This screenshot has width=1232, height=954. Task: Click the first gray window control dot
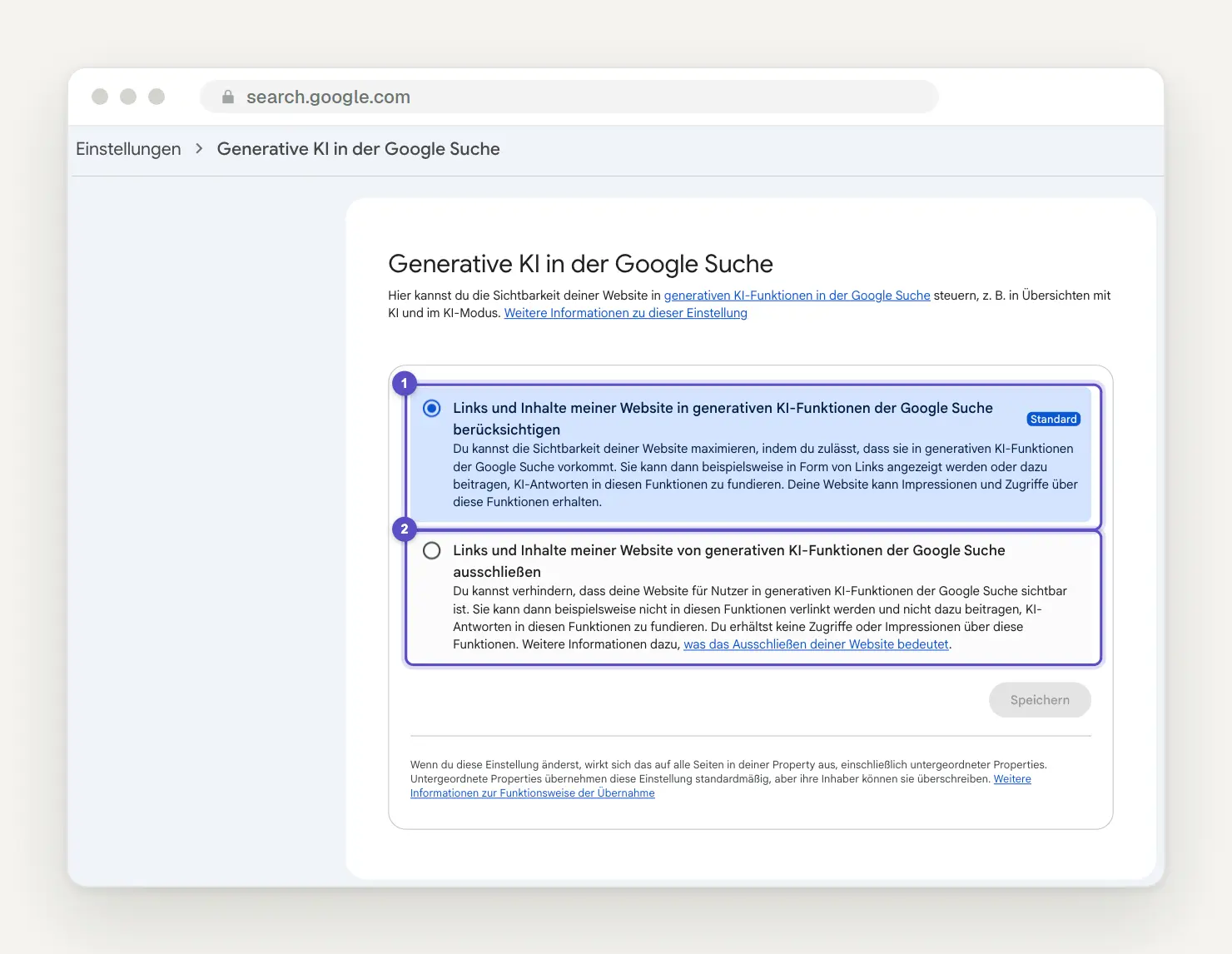100,97
